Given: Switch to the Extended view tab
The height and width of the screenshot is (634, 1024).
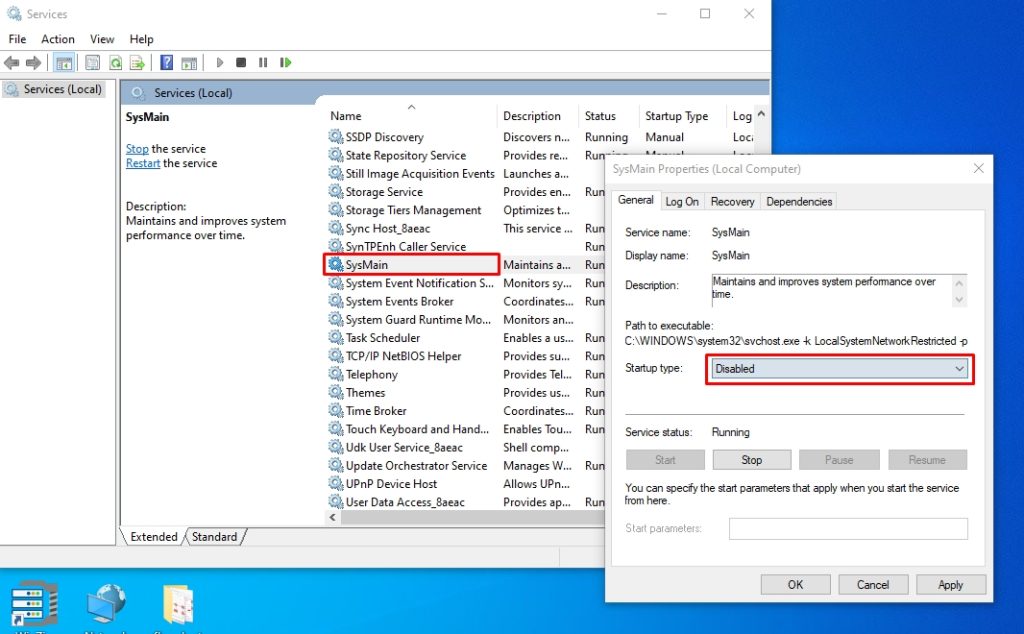Looking at the screenshot, I should point(153,537).
